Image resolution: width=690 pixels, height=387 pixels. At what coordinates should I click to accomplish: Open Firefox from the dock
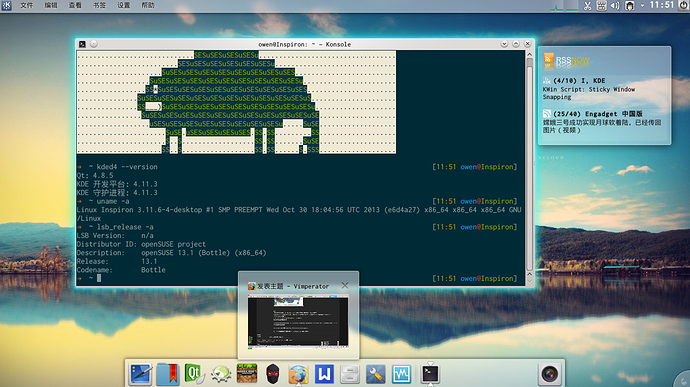pyautogui.click(x=298, y=374)
